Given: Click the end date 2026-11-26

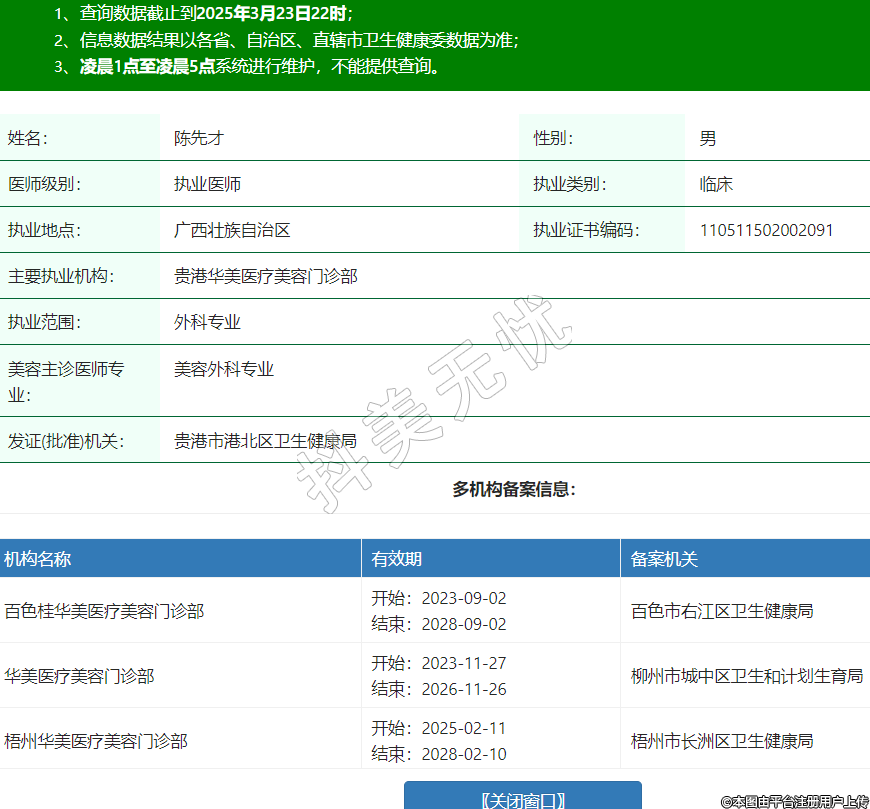Looking at the screenshot, I should pos(464,689).
